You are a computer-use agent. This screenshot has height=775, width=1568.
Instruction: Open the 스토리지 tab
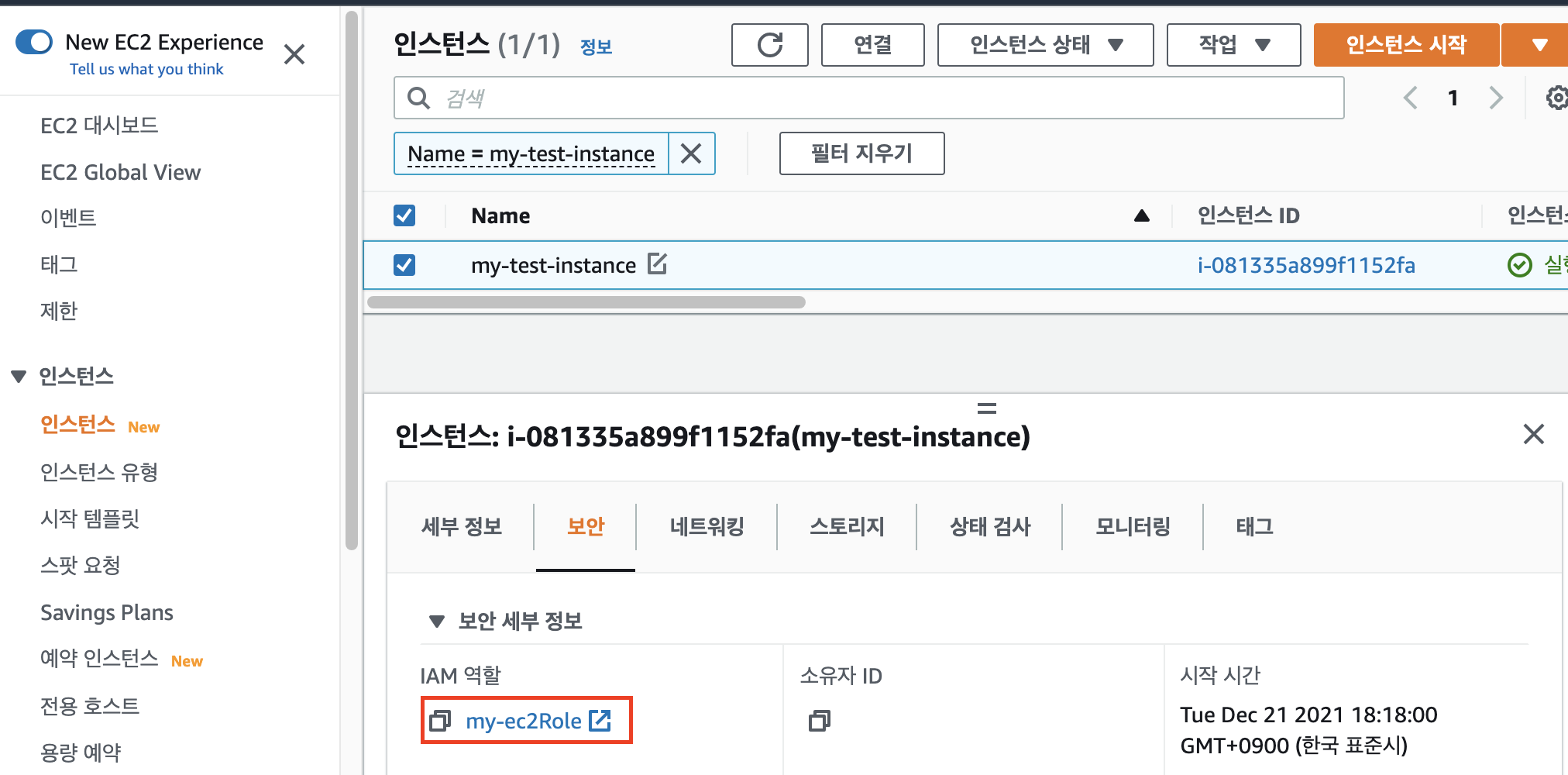coord(847,526)
